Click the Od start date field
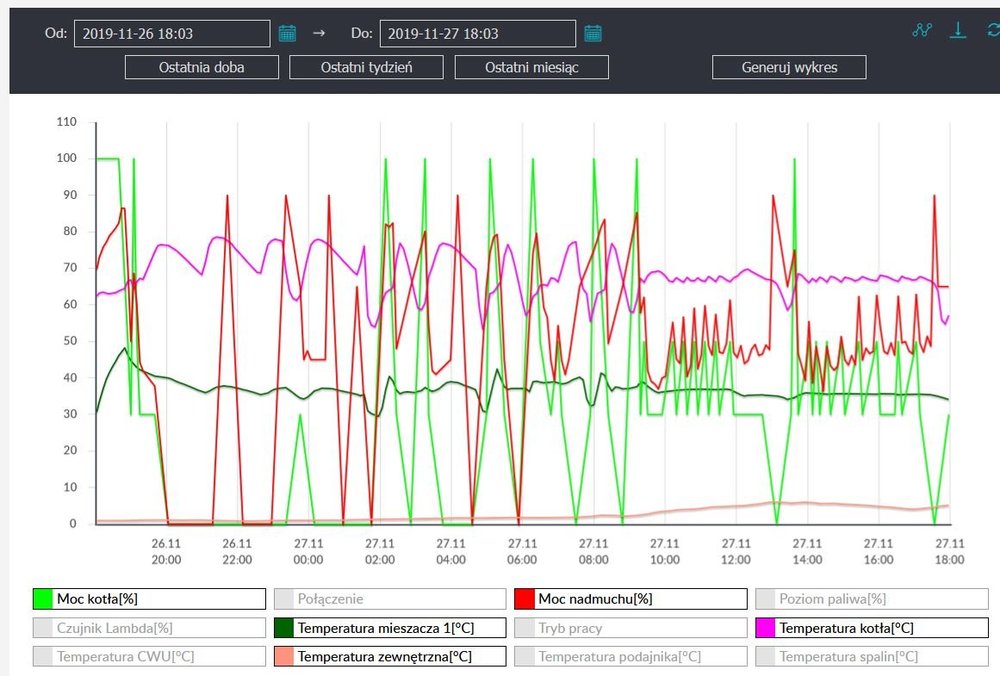1000x676 pixels. (x=172, y=33)
